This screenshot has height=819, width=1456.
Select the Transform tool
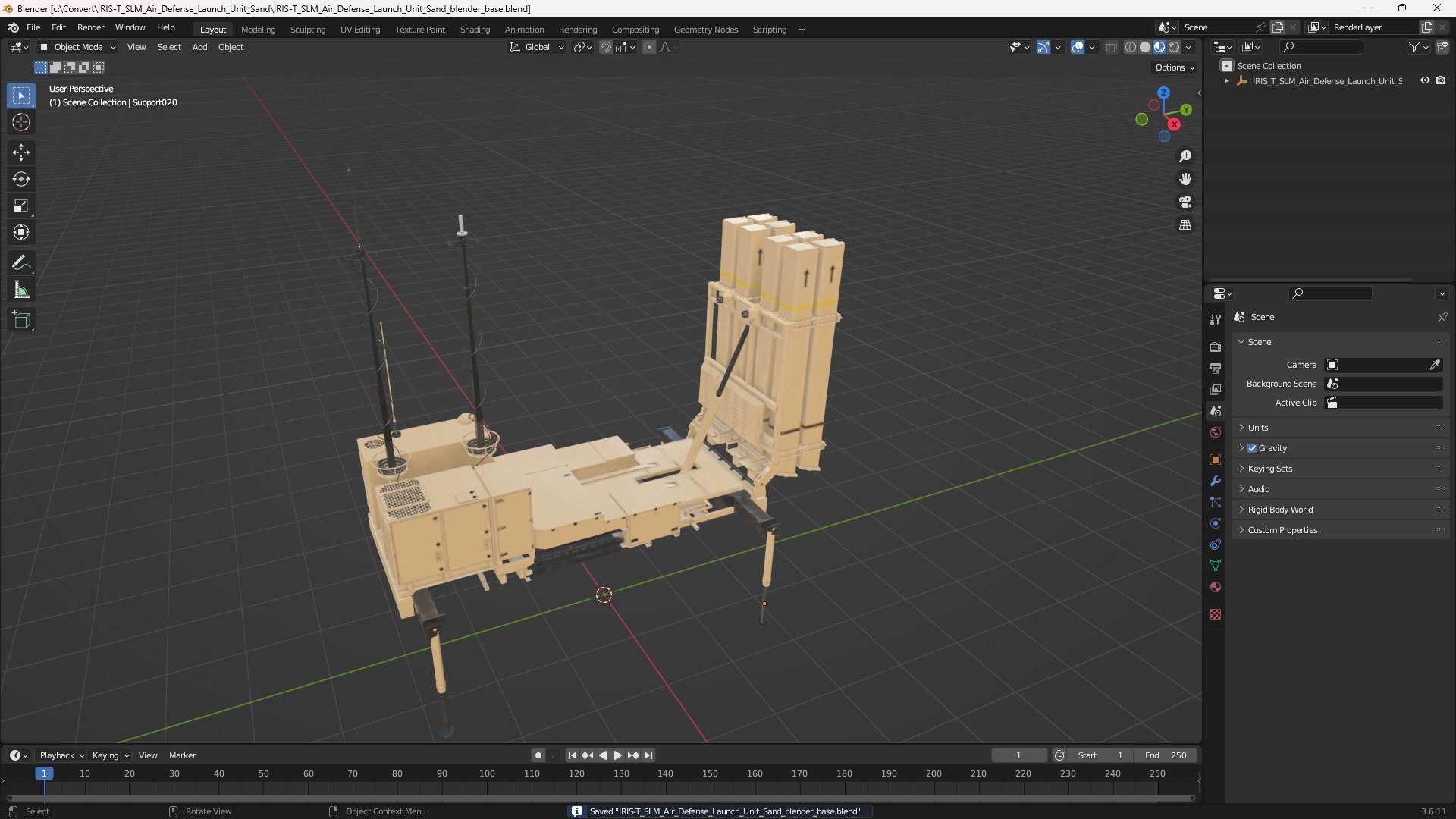[x=21, y=232]
